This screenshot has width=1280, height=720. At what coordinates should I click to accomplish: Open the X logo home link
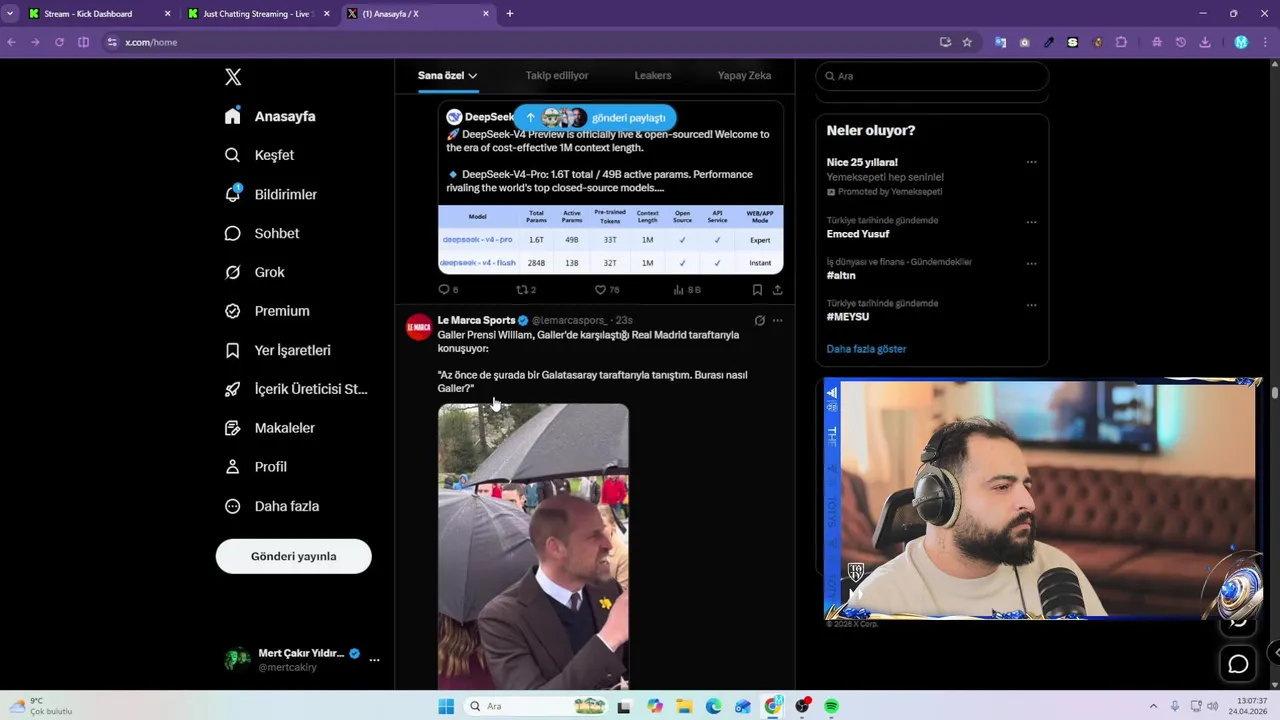[x=233, y=77]
